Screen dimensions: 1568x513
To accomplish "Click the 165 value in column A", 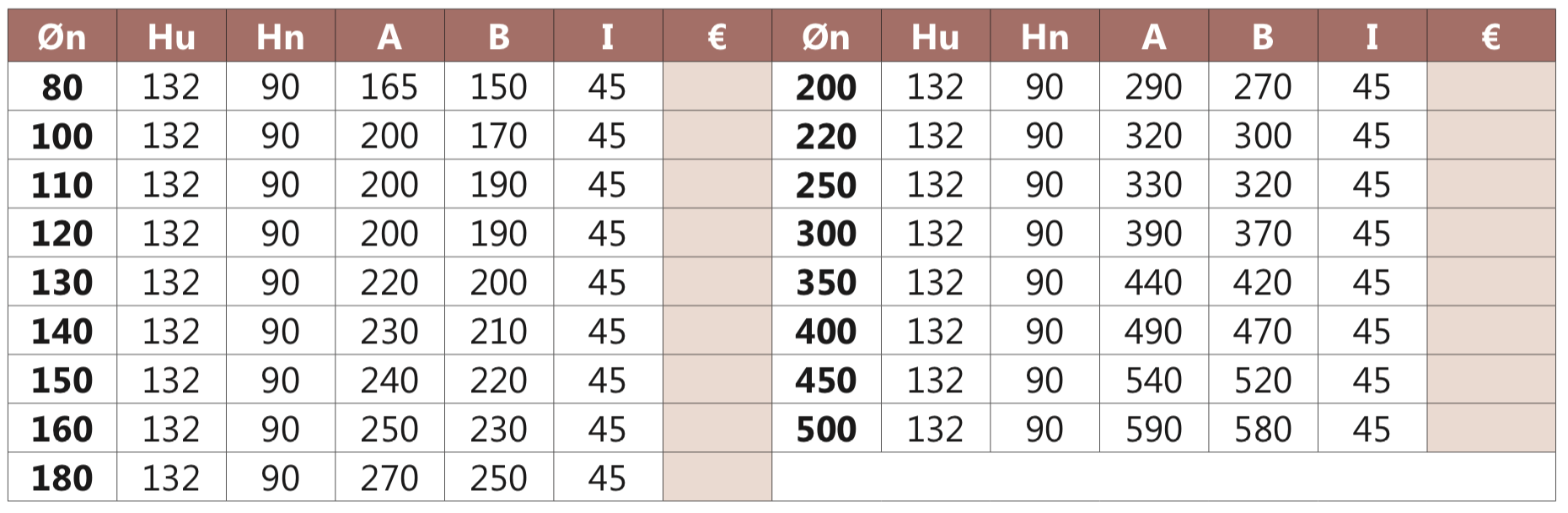I will (x=389, y=87).
